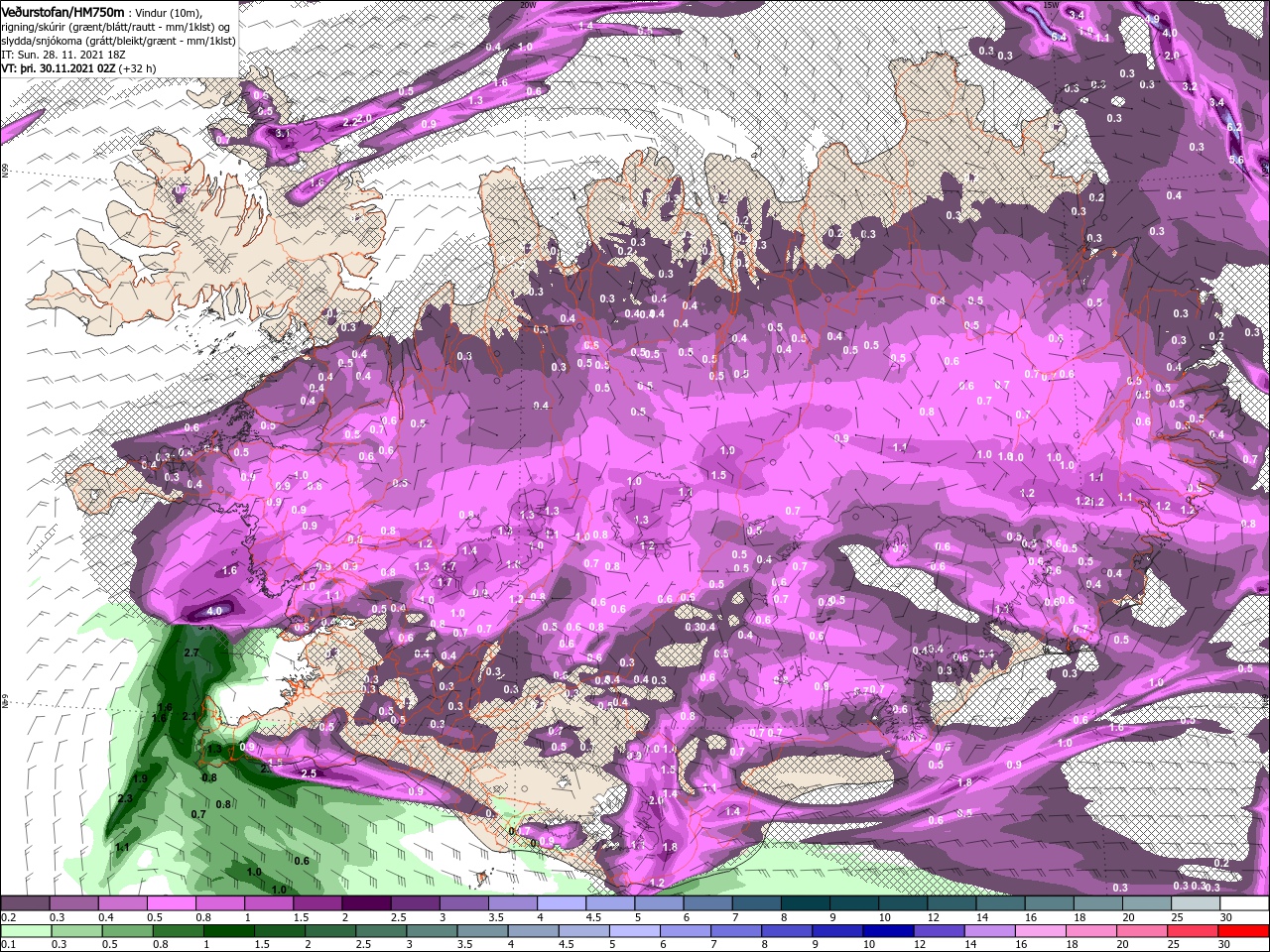The width and height of the screenshot is (1270, 952).
Task: Pick the bright red bottom-row swatch after 30
Action: coord(1244,931)
